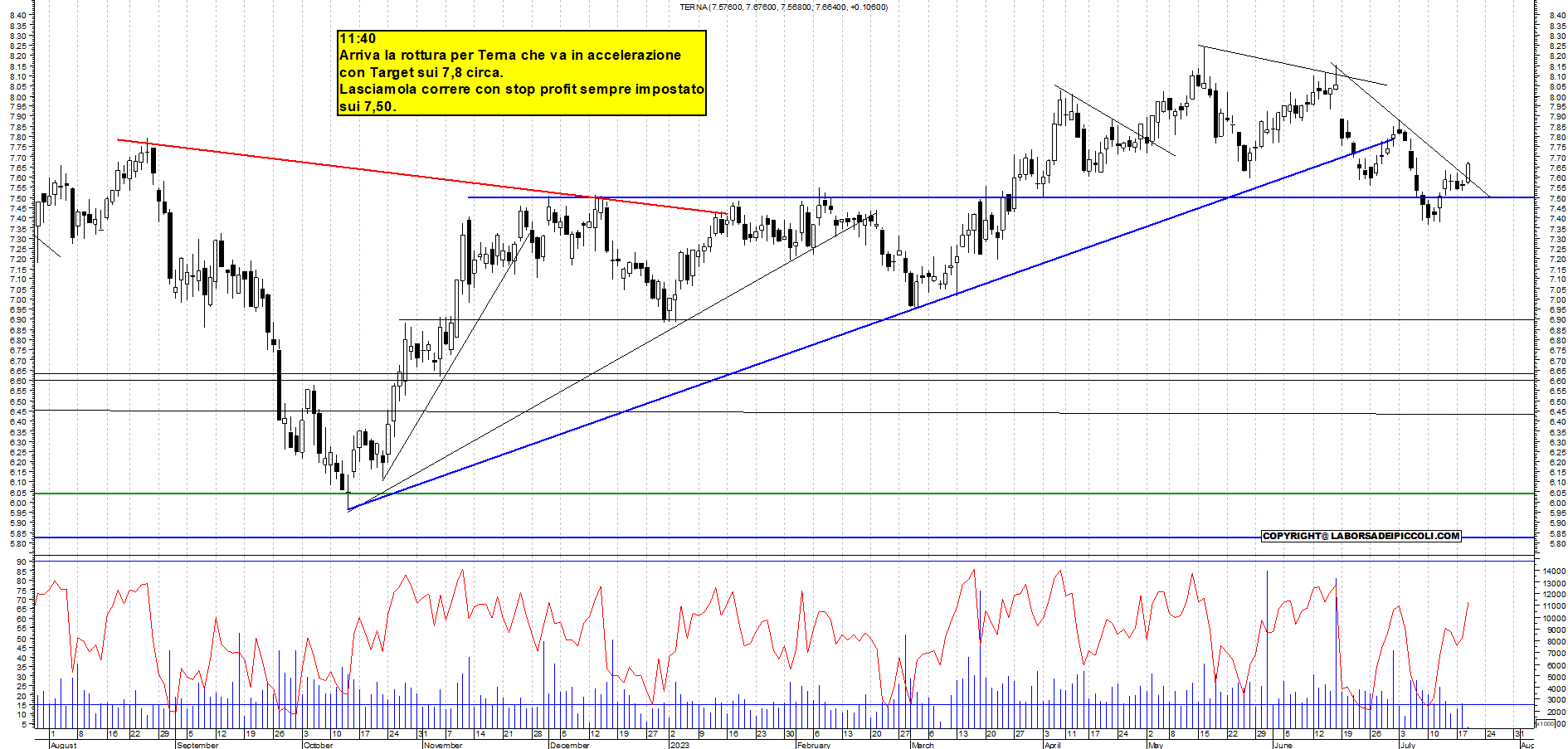
Task: Click the 'June' month label
Action: coord(1283,745)
